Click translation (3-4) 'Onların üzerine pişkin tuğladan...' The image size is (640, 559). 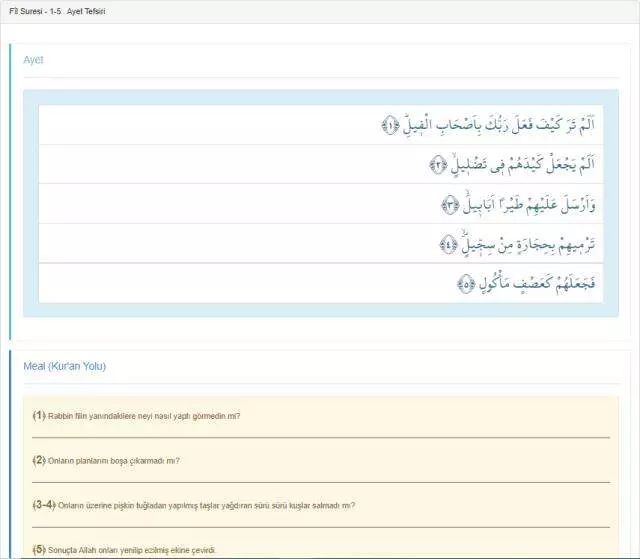194,505
